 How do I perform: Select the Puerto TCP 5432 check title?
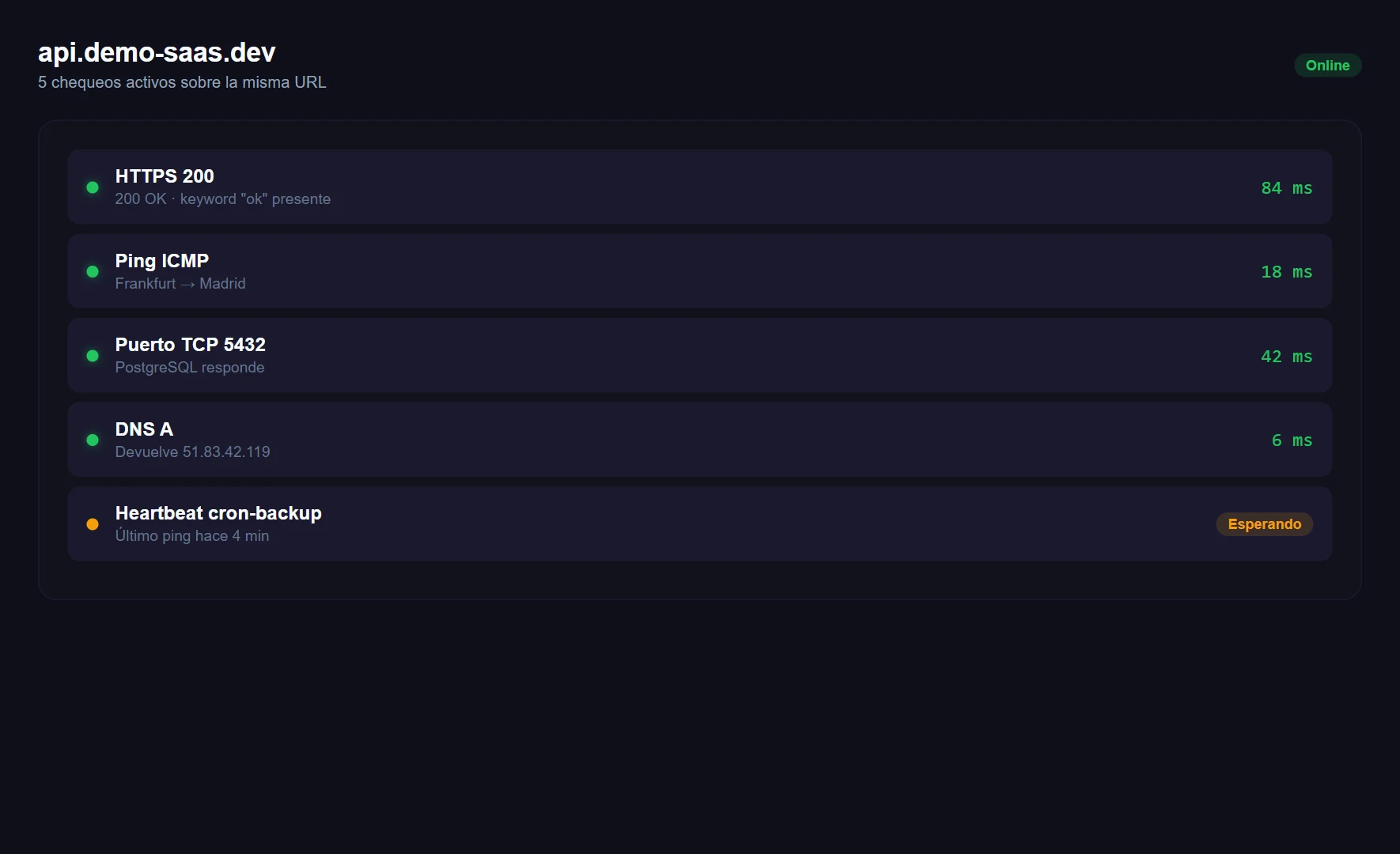191,345
